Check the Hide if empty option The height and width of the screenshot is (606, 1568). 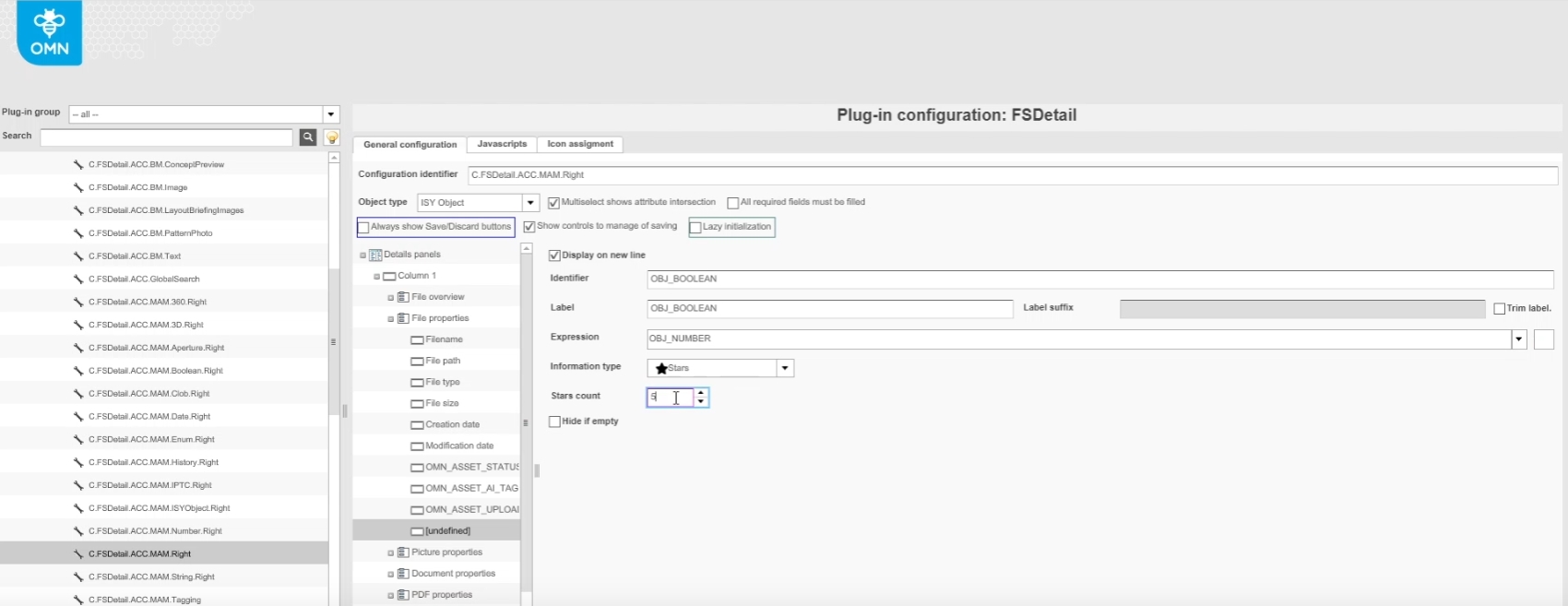pos(554,422)
